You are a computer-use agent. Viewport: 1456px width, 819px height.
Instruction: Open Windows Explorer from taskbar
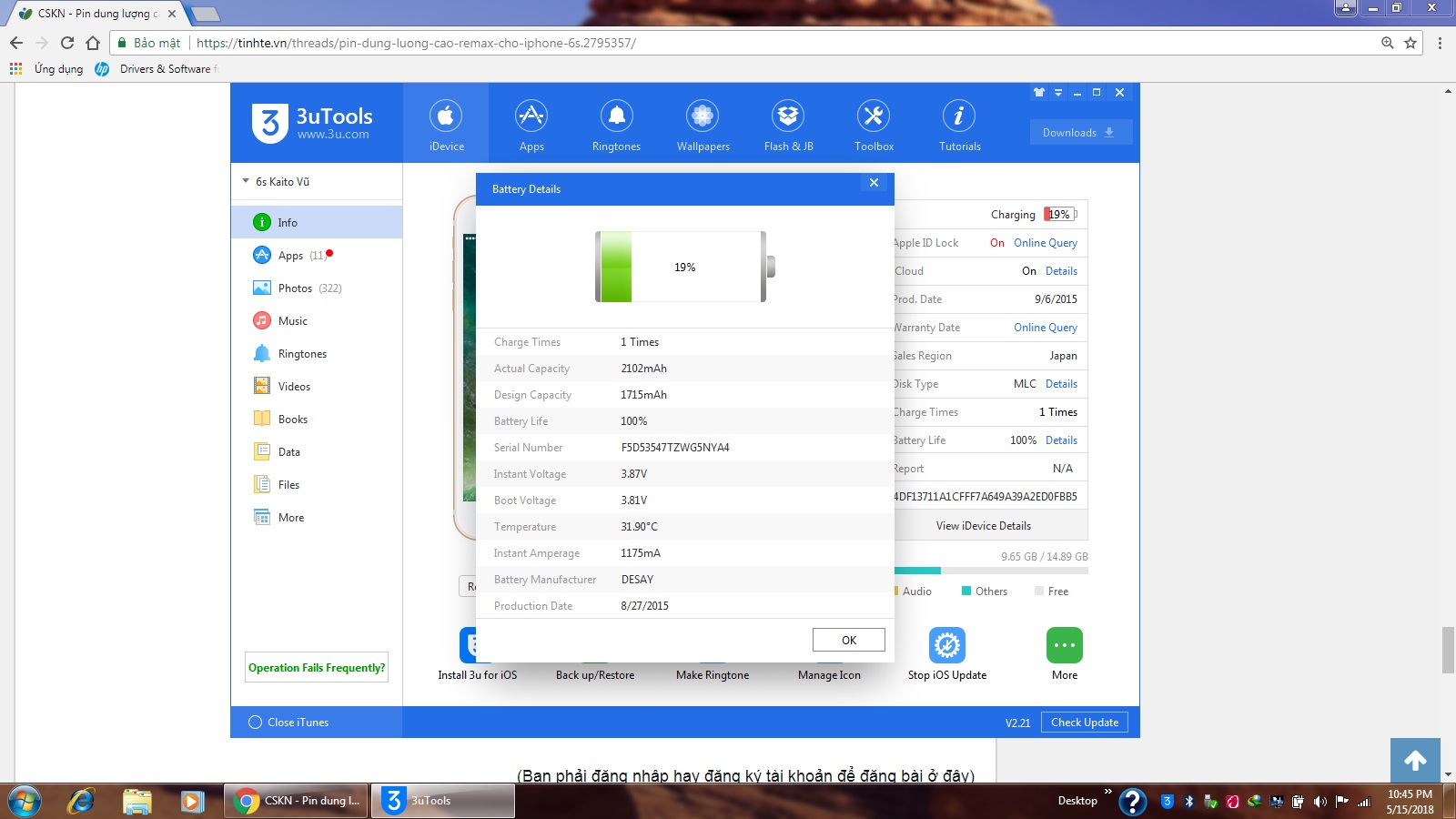tap(137, 801)
